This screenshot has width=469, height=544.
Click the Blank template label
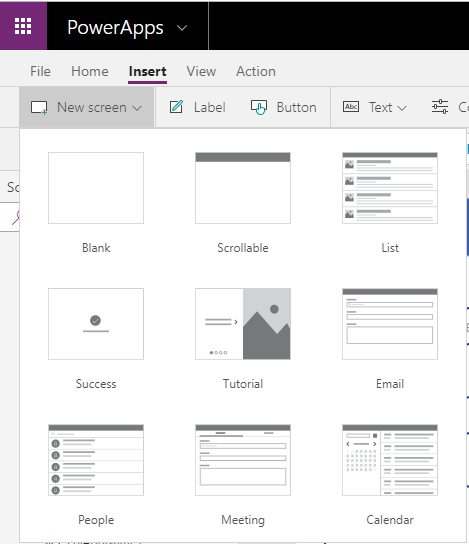[96, 248]
